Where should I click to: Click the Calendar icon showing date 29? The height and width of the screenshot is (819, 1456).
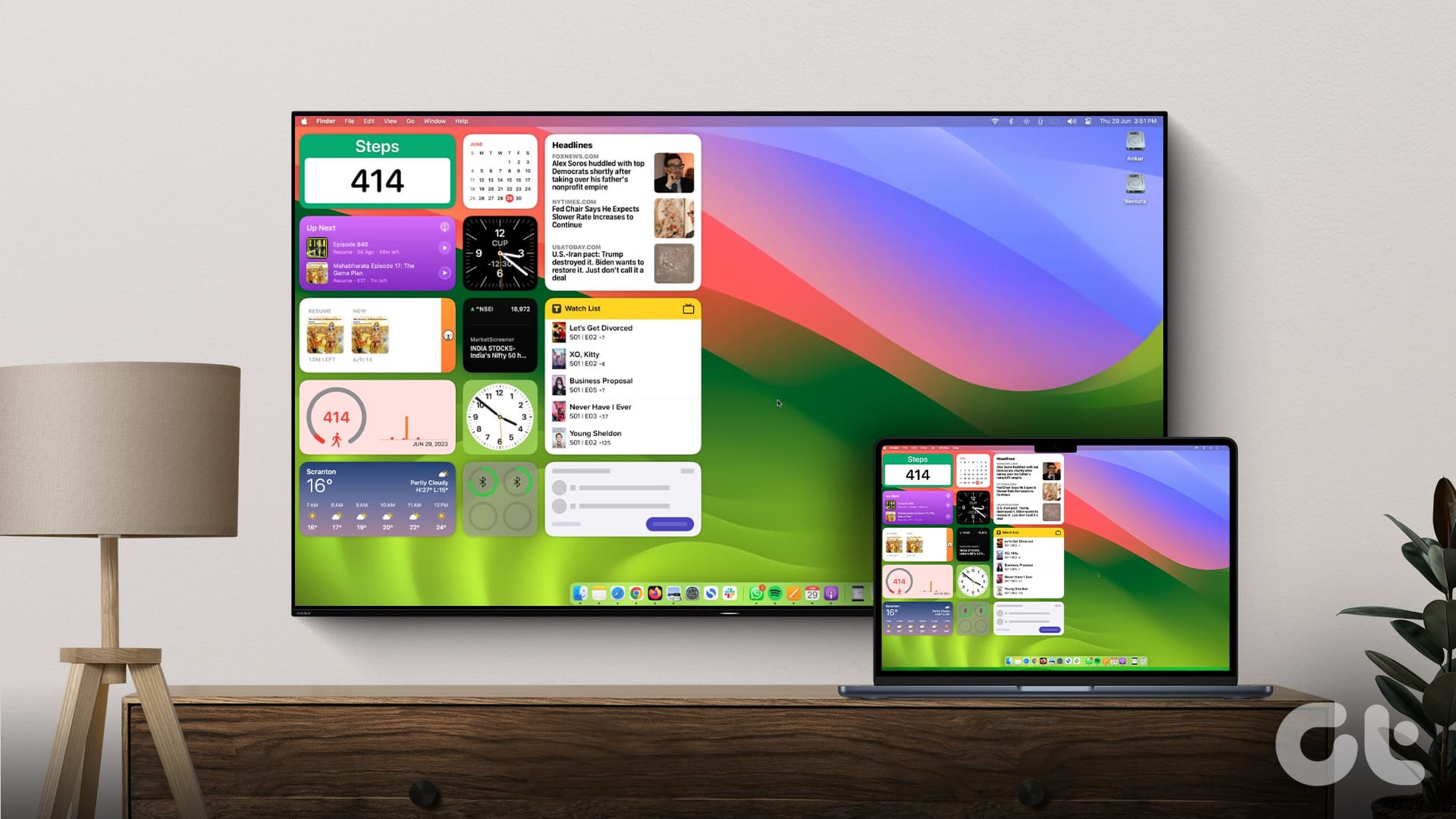click(x=813, y=594)
